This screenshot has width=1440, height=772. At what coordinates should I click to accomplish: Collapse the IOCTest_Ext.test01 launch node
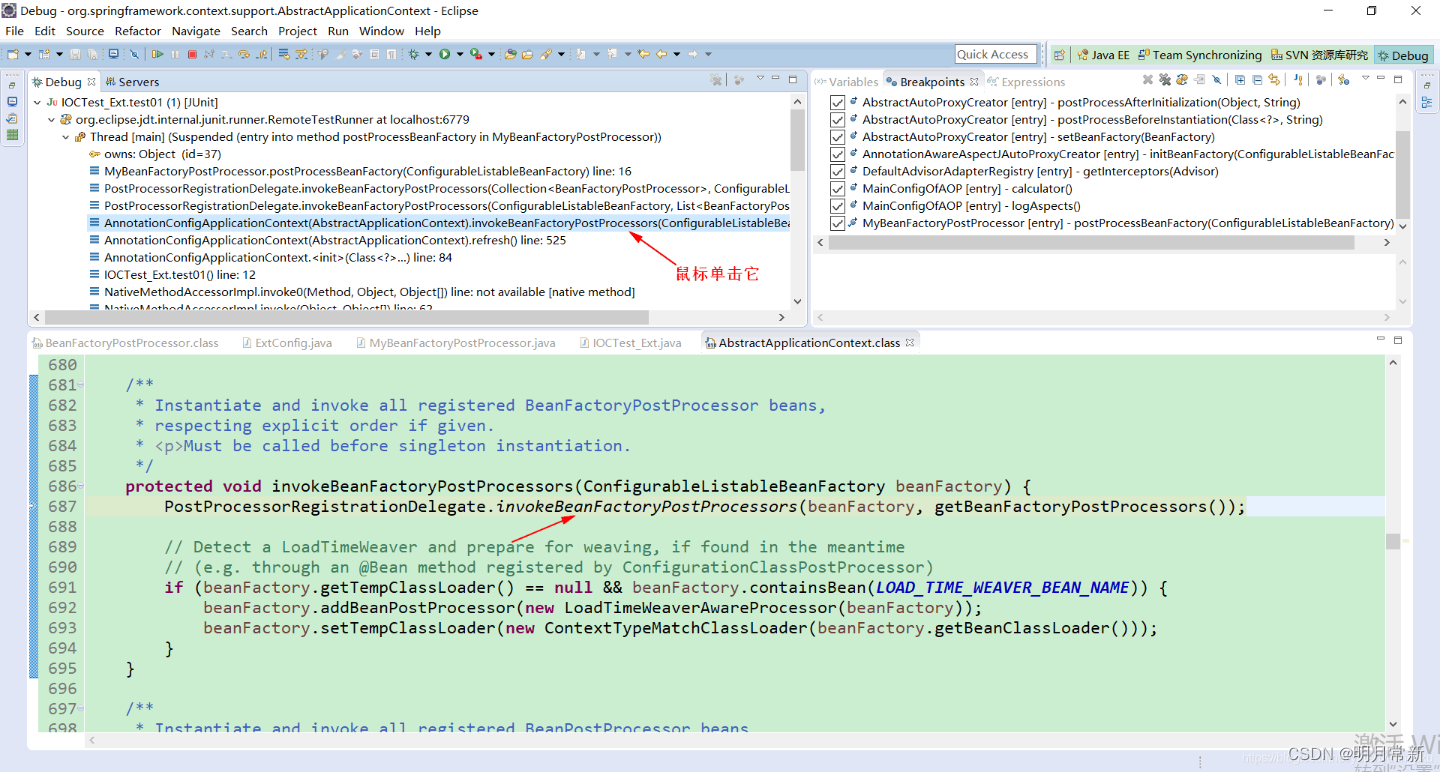37,102
